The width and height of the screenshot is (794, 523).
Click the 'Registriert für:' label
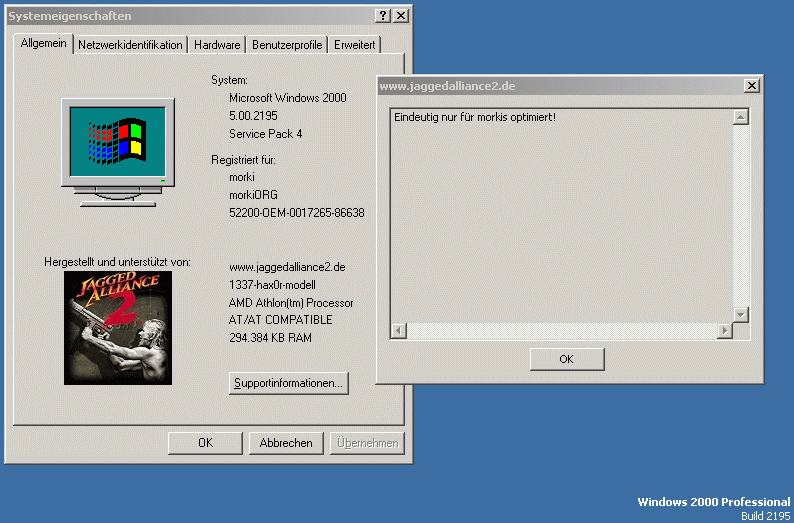click(x=244, y=160)
